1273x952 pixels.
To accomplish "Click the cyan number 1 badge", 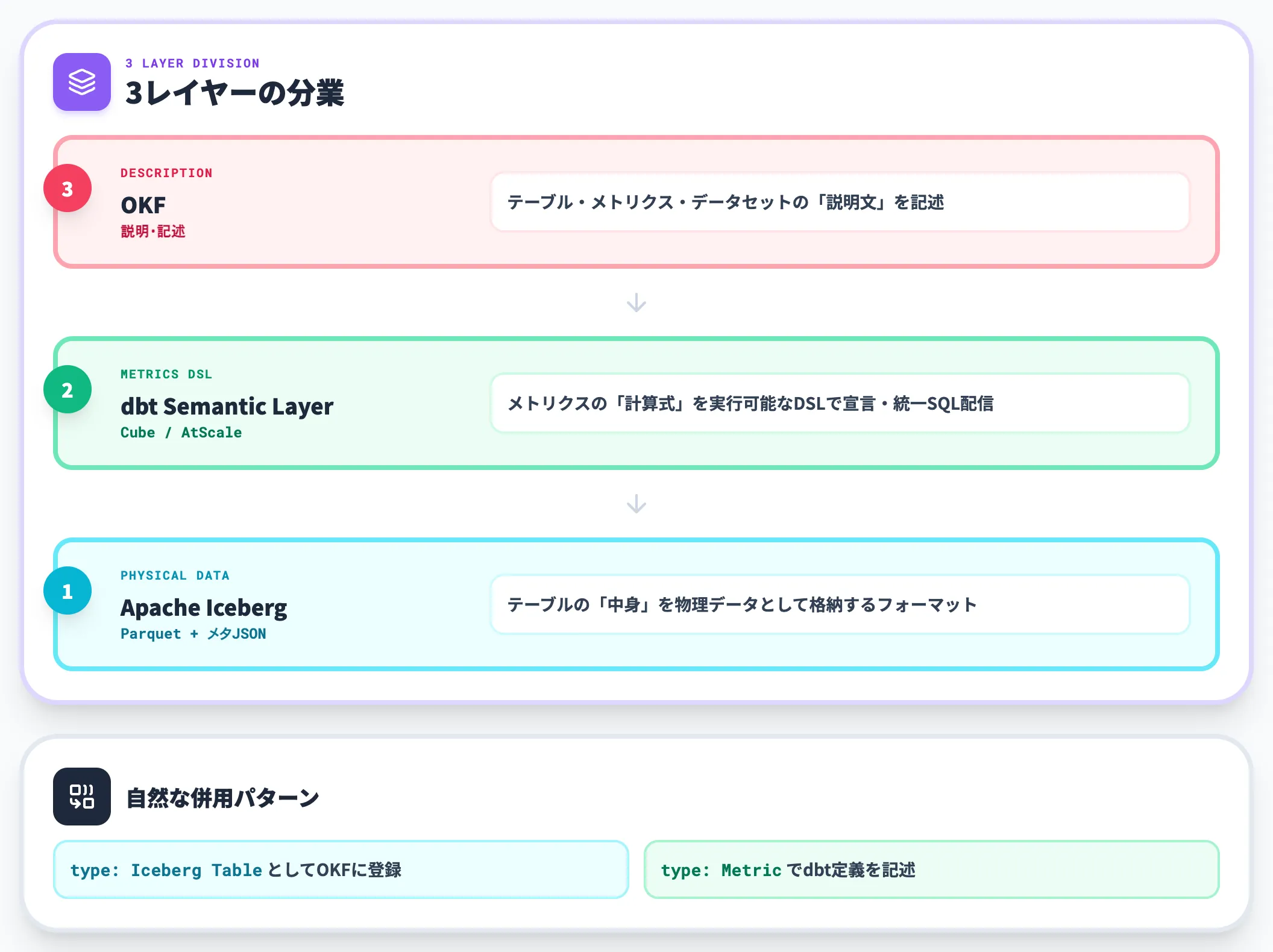I will tap(68, 590).
